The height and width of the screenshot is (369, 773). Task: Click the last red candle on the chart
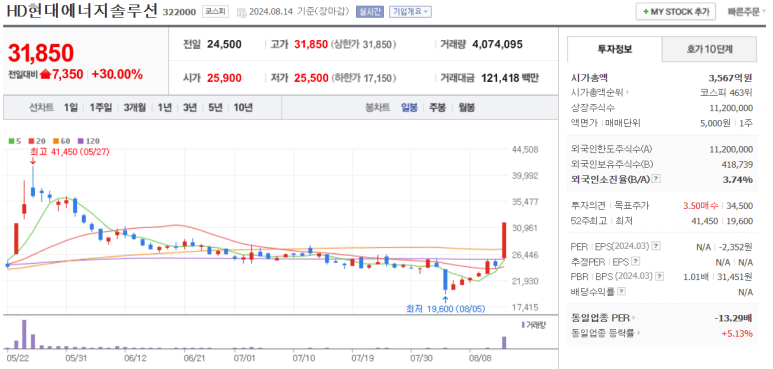coord(504,240)
